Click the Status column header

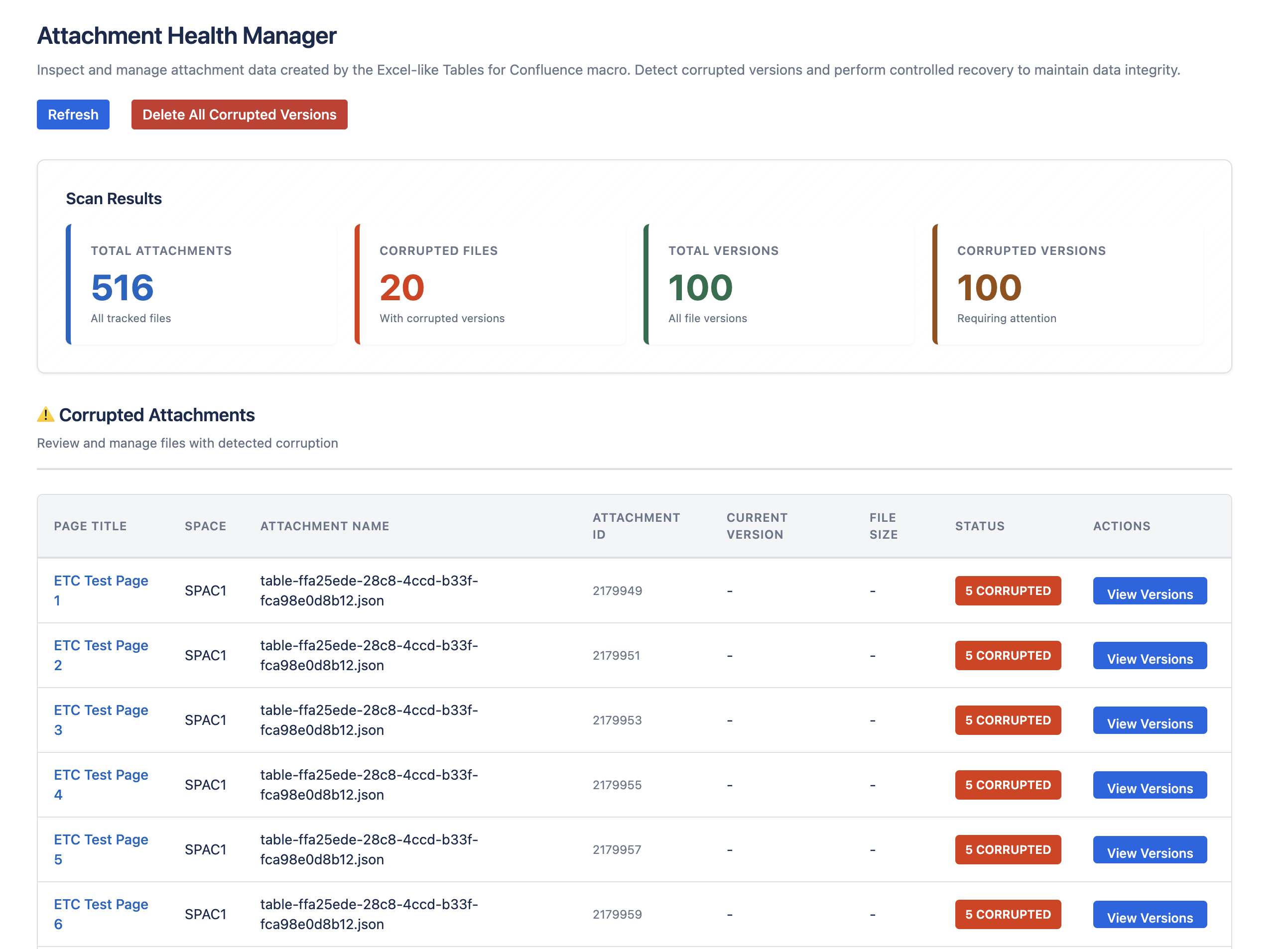979,526
